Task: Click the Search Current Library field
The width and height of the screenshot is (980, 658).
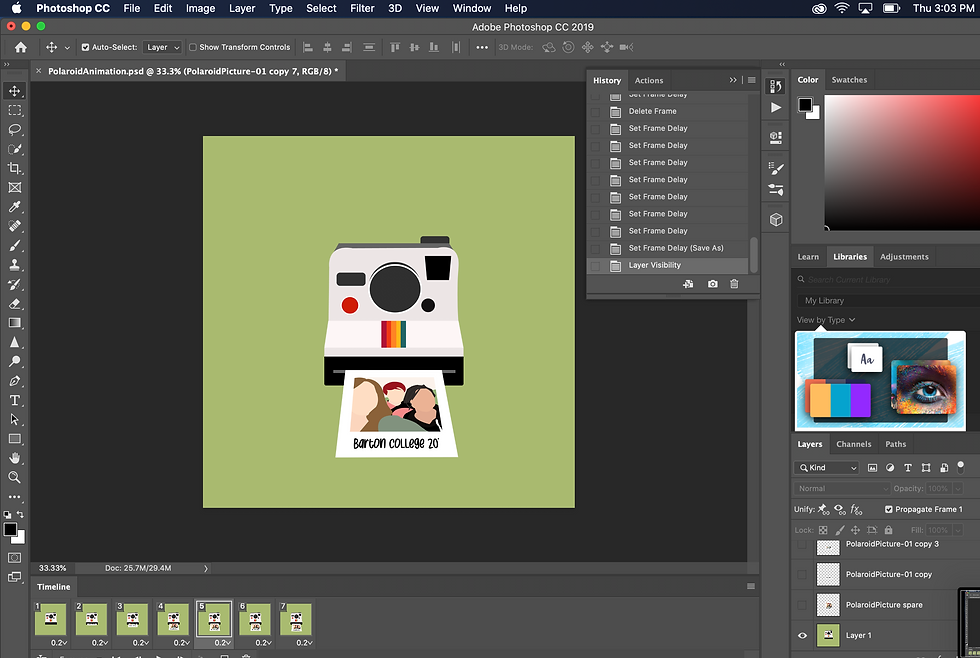Action: [x=888, y=279]
